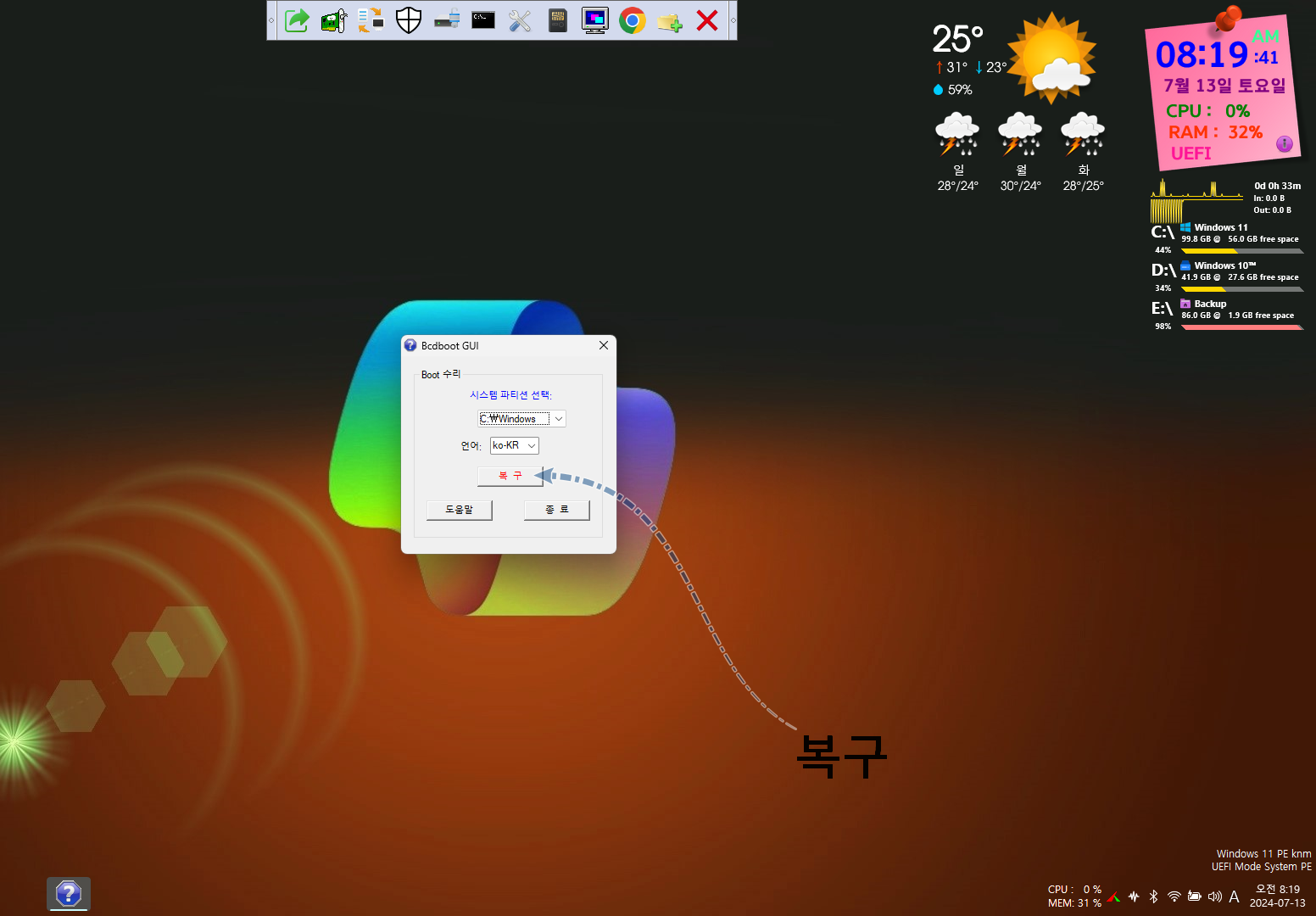This screenshot has height=916, width=1316.
Task: Click the Bcdboot GUI title bar icon
Action: pyautogui.click(x=410, y=345)
